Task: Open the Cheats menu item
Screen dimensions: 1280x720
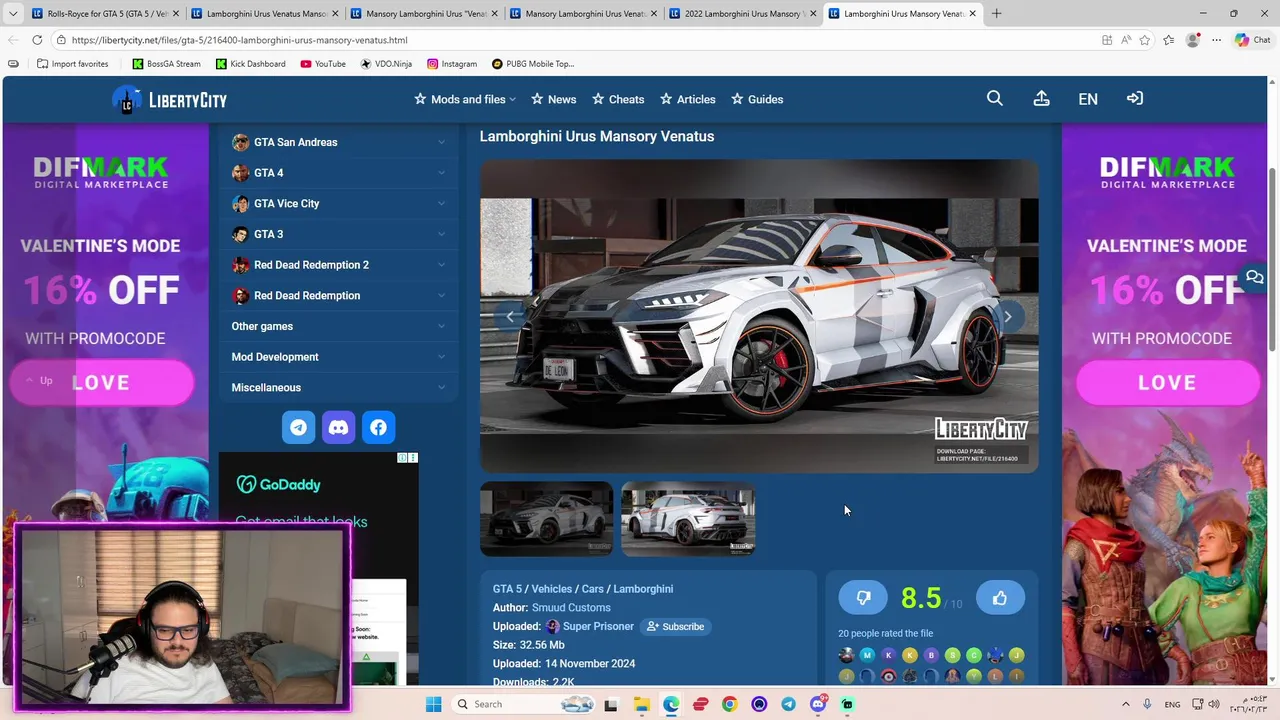Action: pos(618,99)
